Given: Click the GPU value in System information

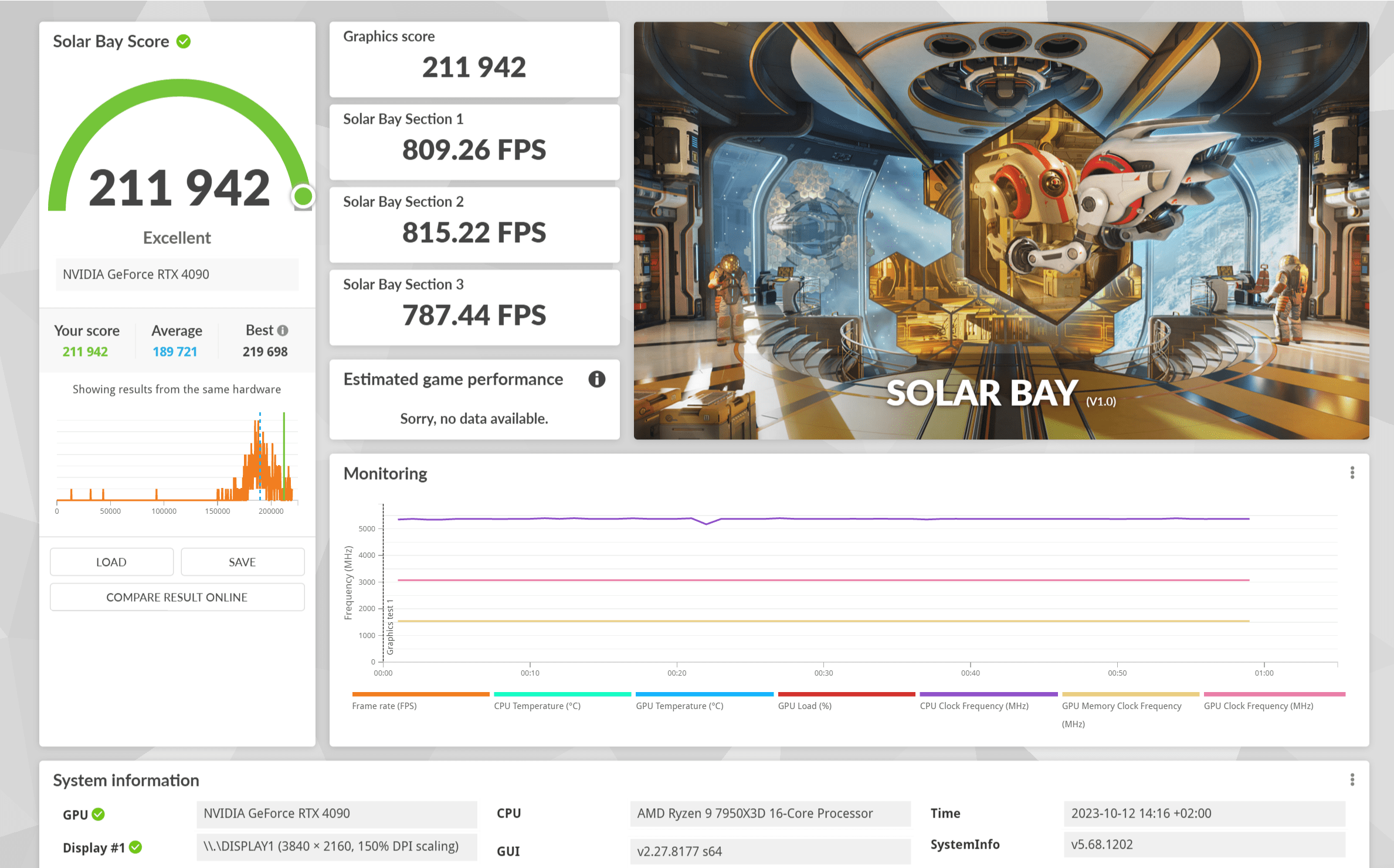Looking at the screenshot, I should (337, 813).
